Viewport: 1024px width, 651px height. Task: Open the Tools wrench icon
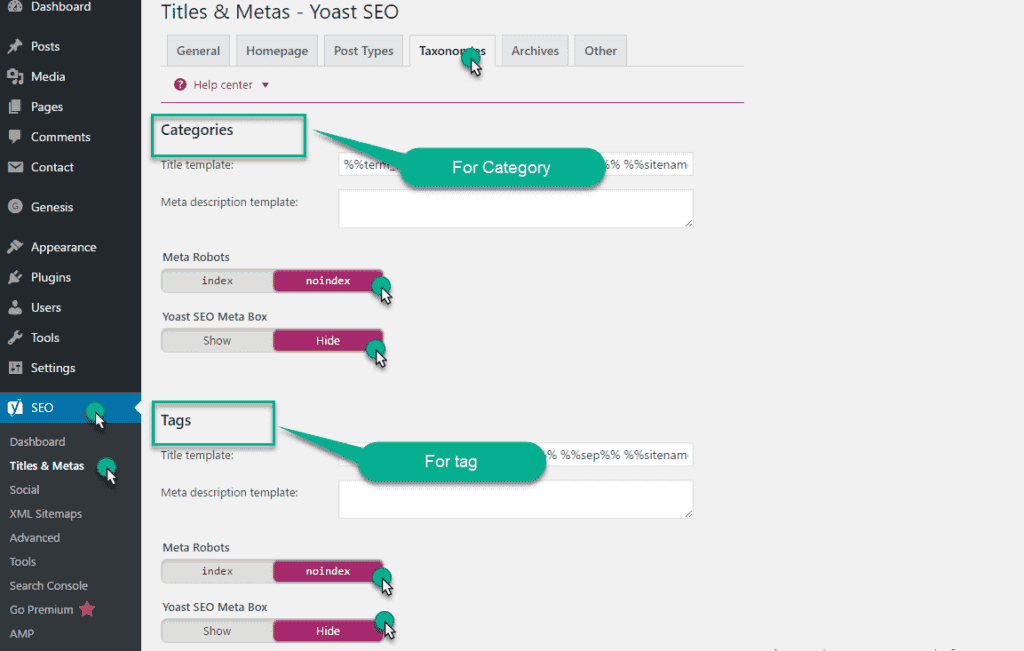pyautogui.click(x=15, y=338)
